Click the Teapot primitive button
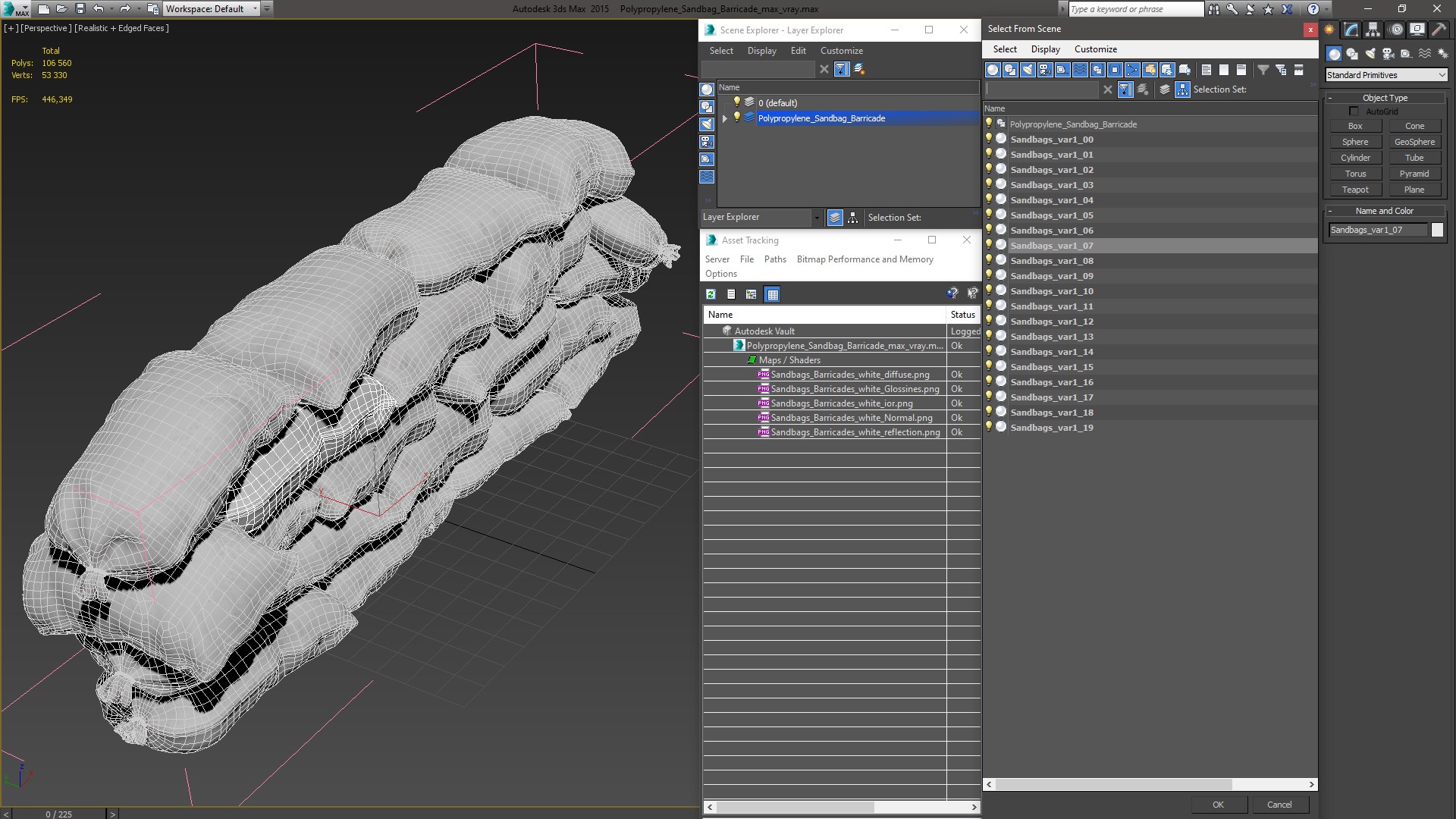This screenshot has width=1456, height=819. tap(1355, 190)
